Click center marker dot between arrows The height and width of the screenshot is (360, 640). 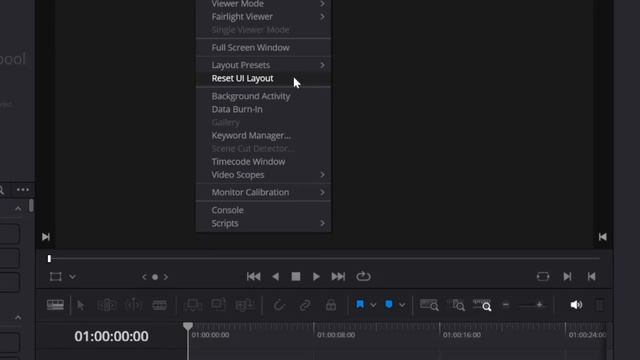155,277
